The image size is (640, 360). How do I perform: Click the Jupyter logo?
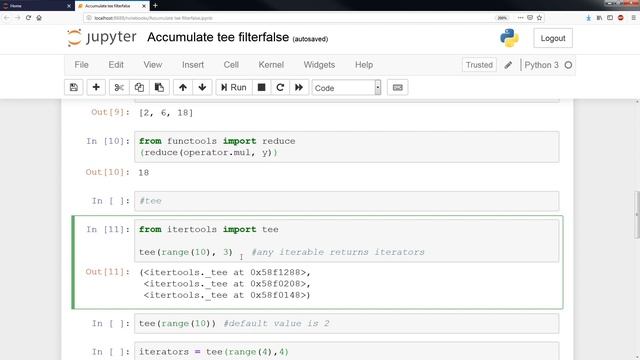coord(102,38)
